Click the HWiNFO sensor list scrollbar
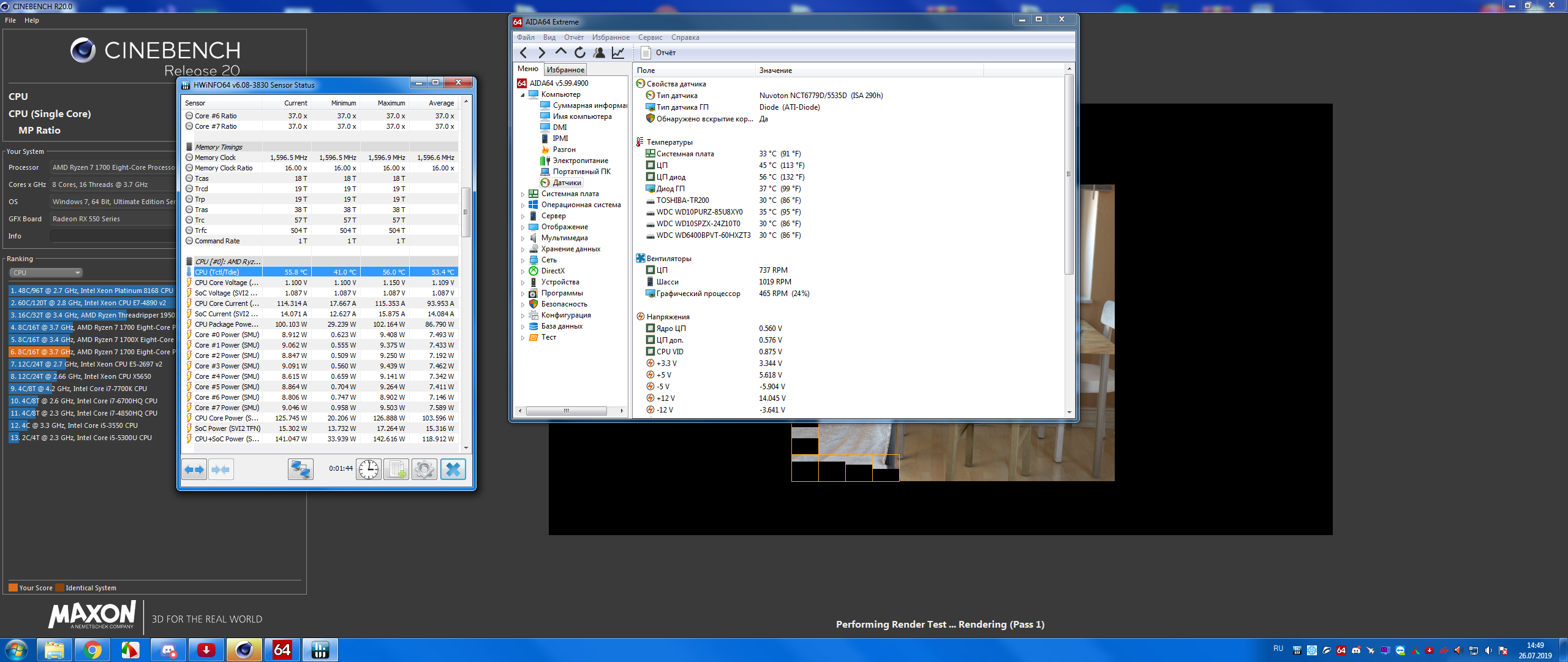 pos(466,211)
